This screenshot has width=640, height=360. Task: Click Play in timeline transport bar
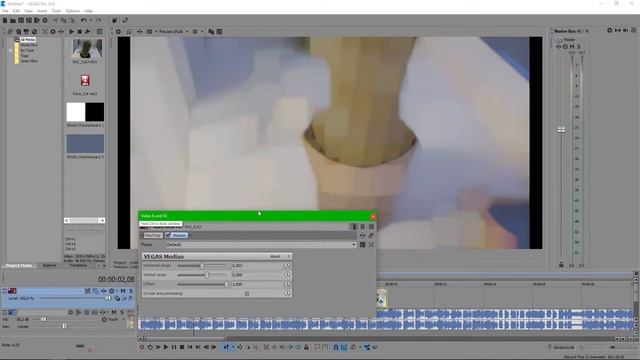tap(166, 347)
